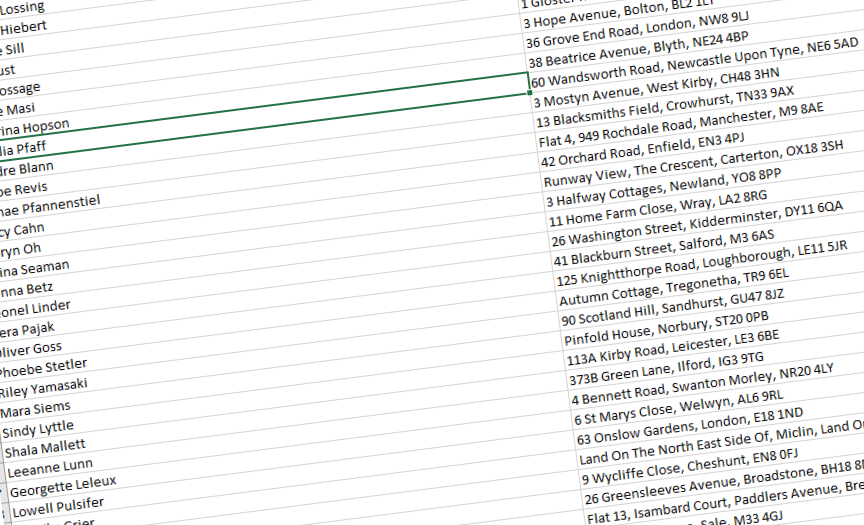Screen dimensions: 864x525
Task: Select address 'Pinfold House, Norbury'
Action: pos(666,329)
